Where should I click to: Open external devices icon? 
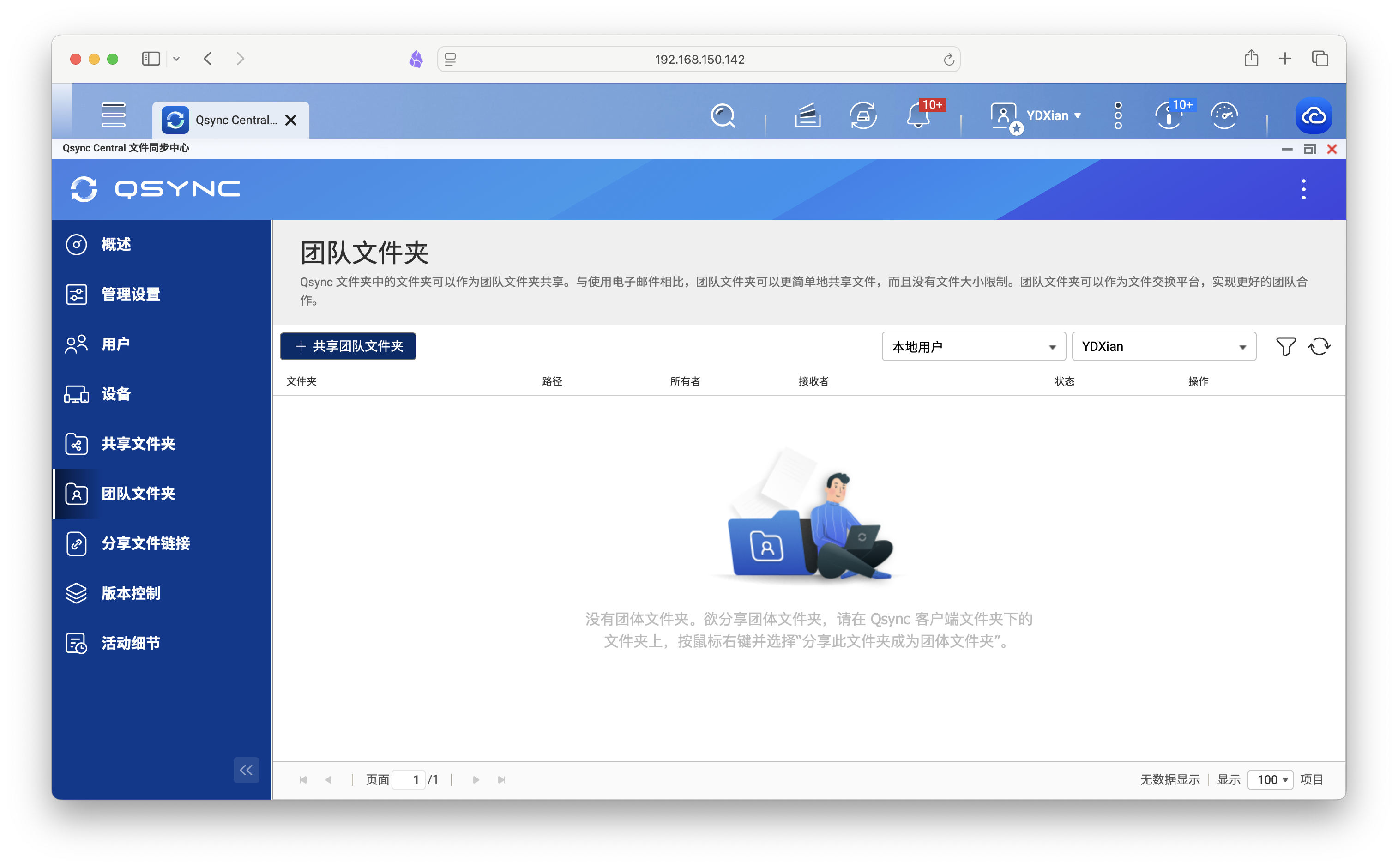862,115
